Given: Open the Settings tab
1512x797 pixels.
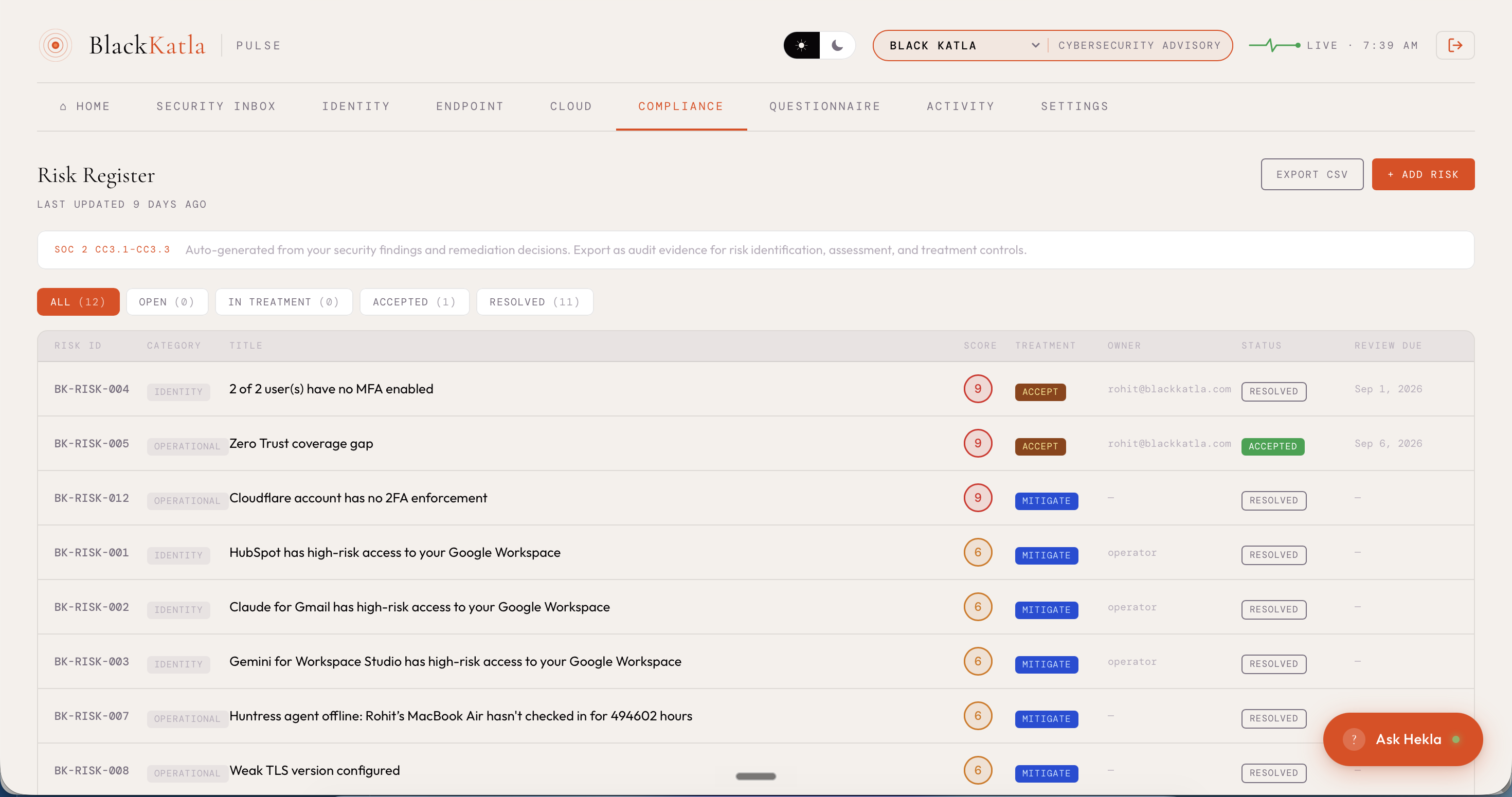Looking at the screenshot, I should 1075,106.
